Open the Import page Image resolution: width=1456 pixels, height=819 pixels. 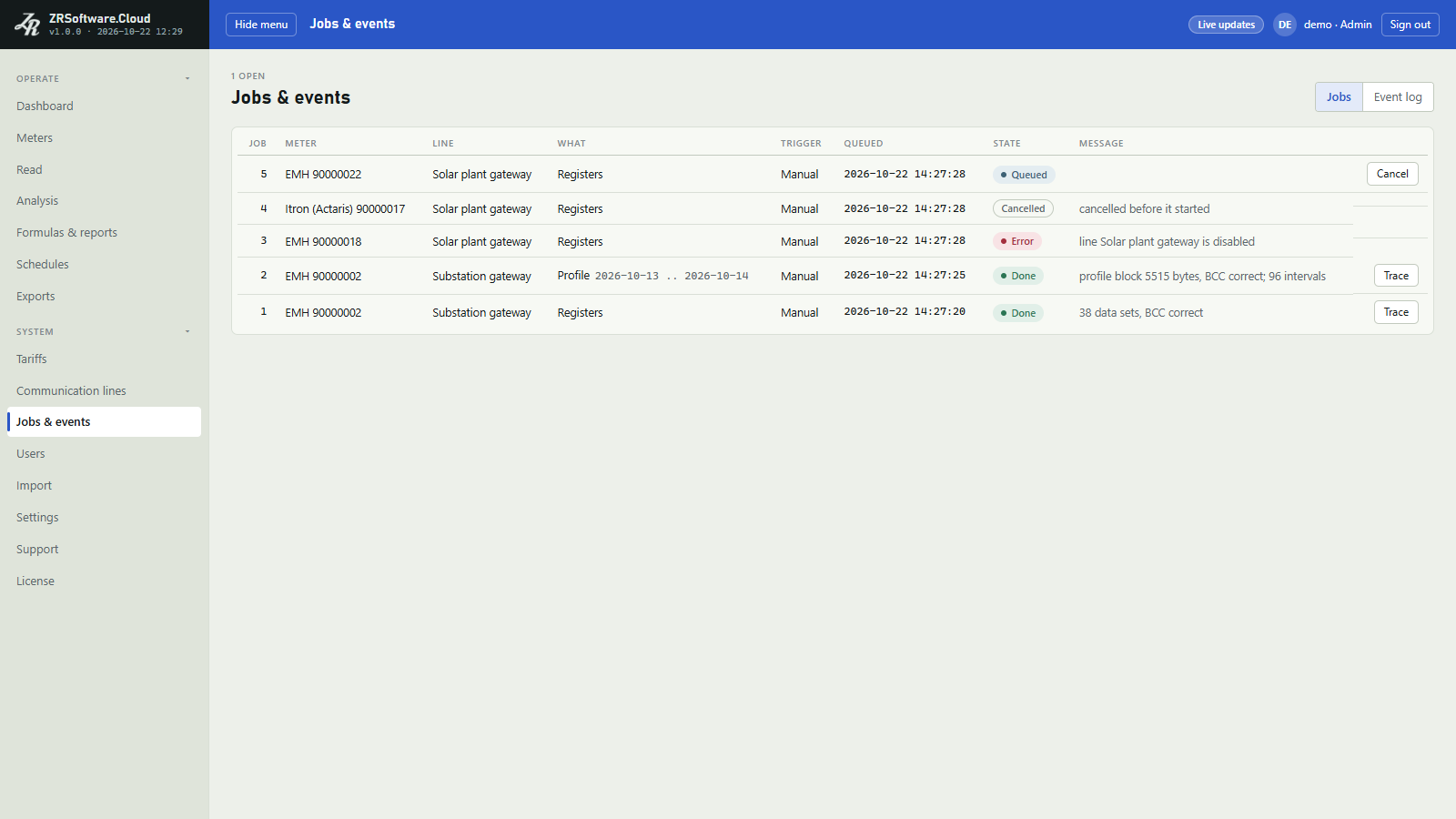click(104, 486)
